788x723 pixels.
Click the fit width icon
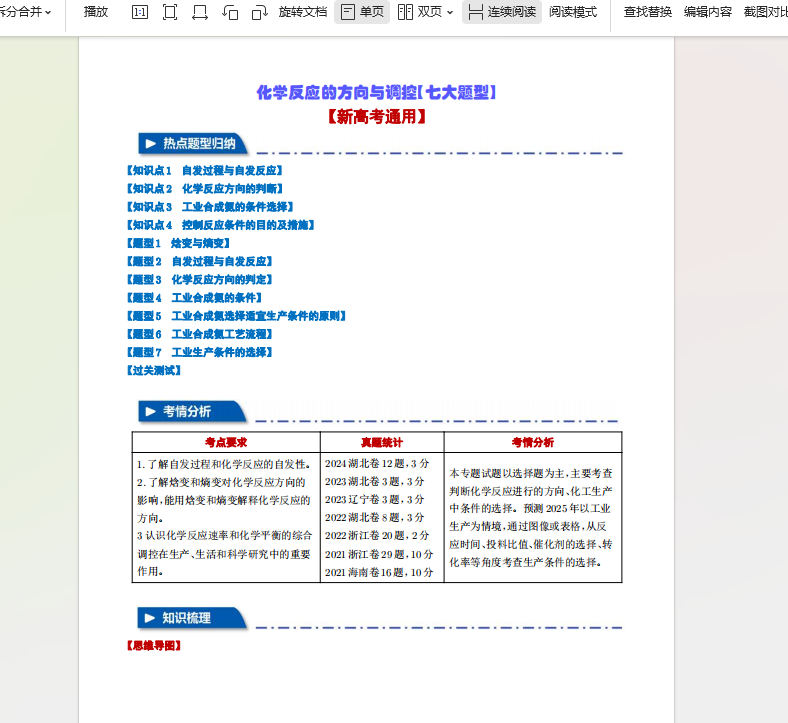click(200, 12)
